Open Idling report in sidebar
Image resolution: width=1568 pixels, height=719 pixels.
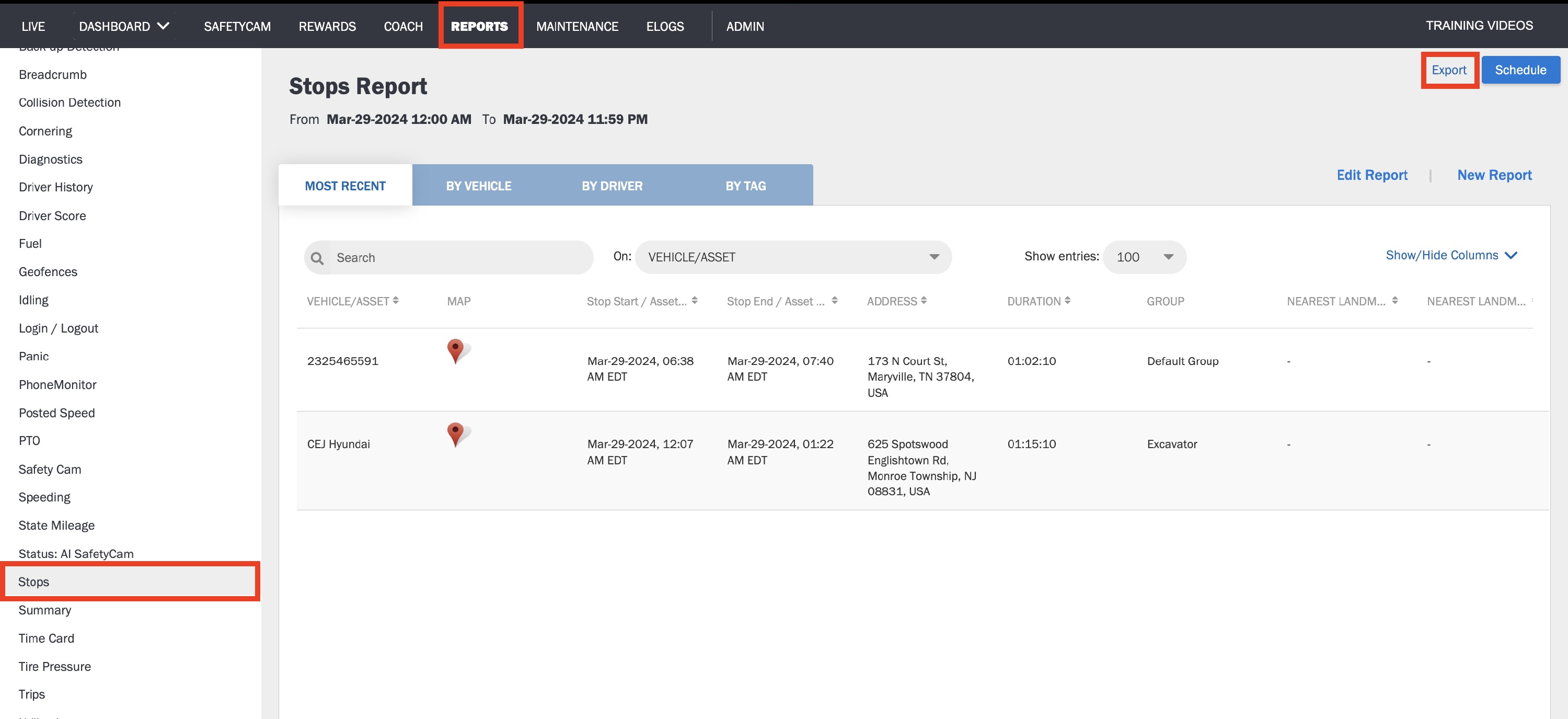33,300
